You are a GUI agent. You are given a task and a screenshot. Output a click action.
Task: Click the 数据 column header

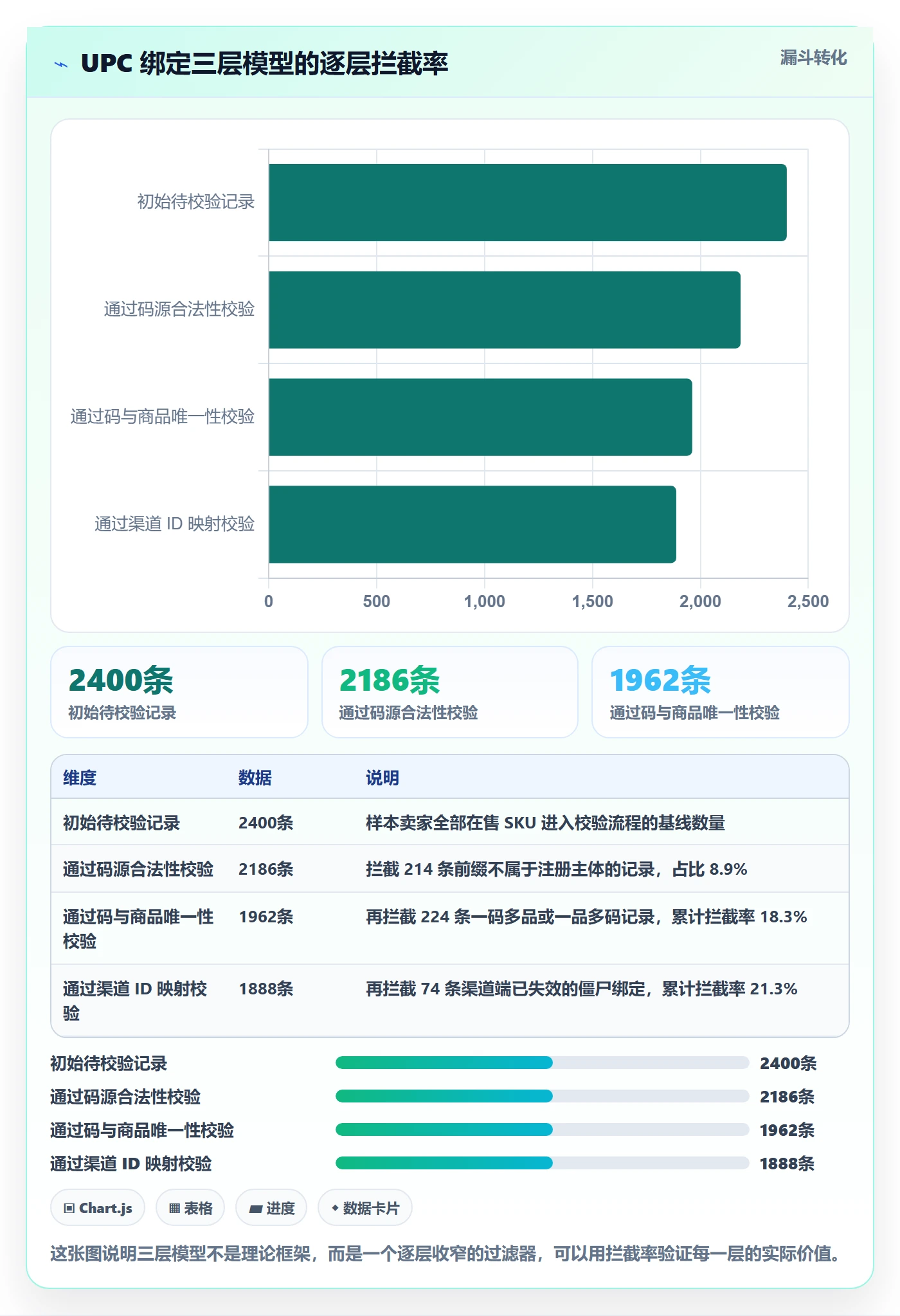coord(255,778)
